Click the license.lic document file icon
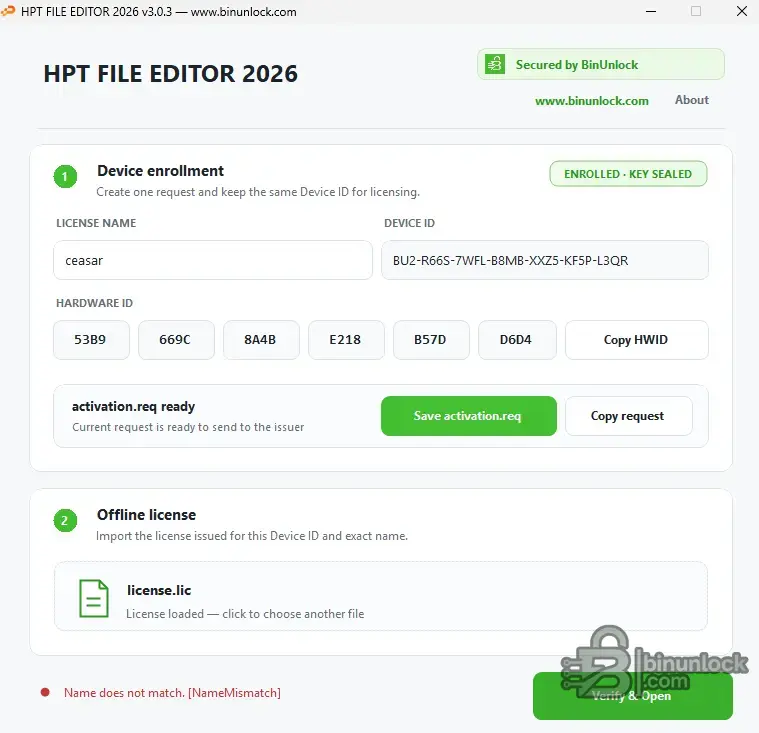This screenshot has width=759, height=733. click(x=93, y=598)
